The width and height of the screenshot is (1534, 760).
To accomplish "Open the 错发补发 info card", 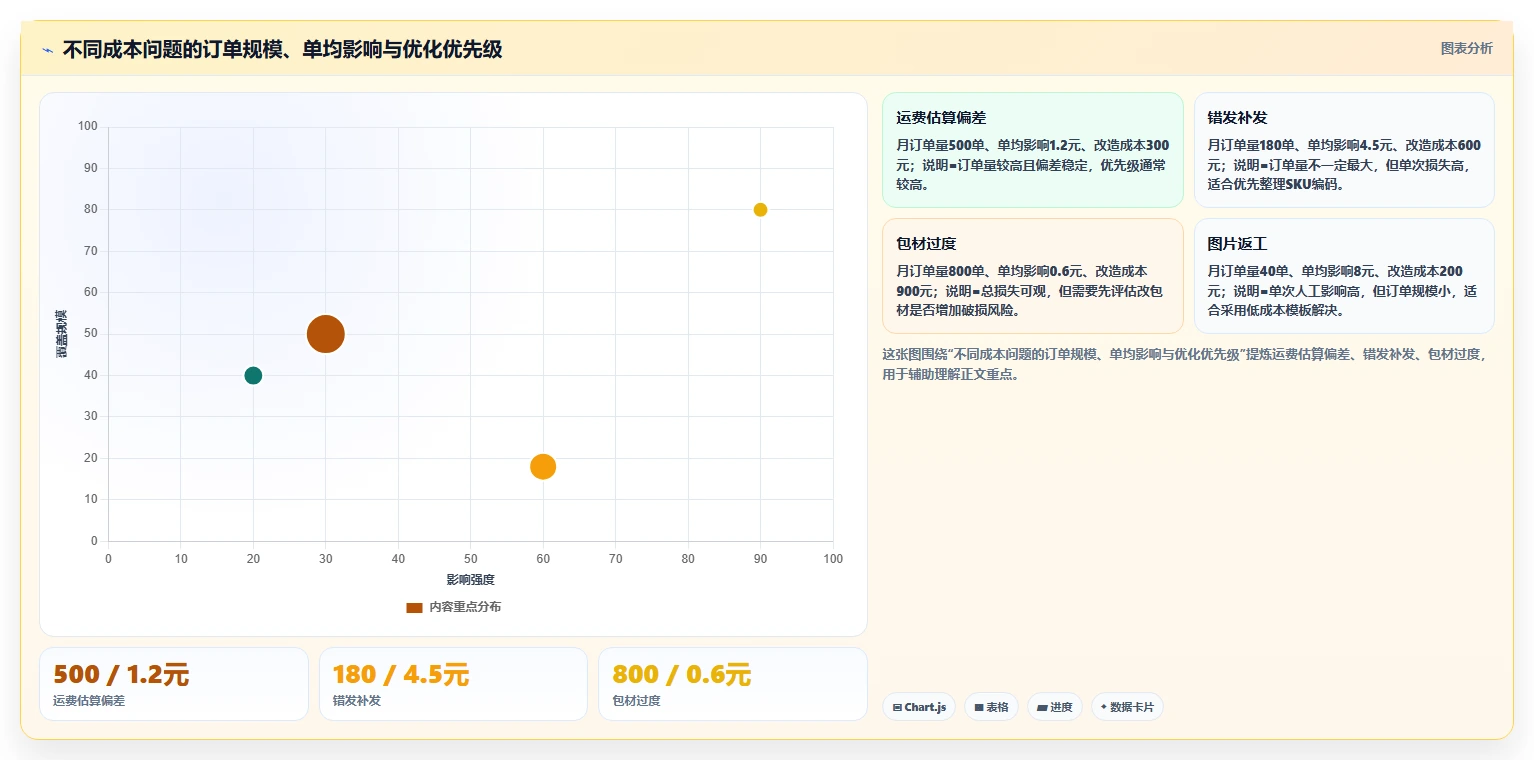I will pos(1344,150).
